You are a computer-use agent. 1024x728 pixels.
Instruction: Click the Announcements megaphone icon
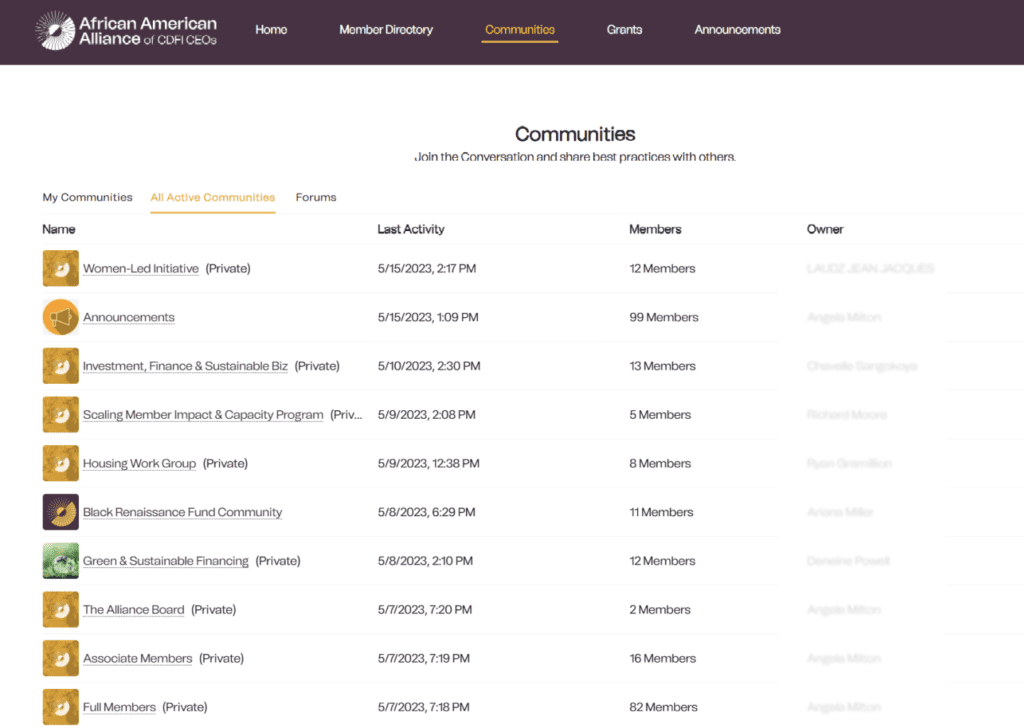coord(61,317)
